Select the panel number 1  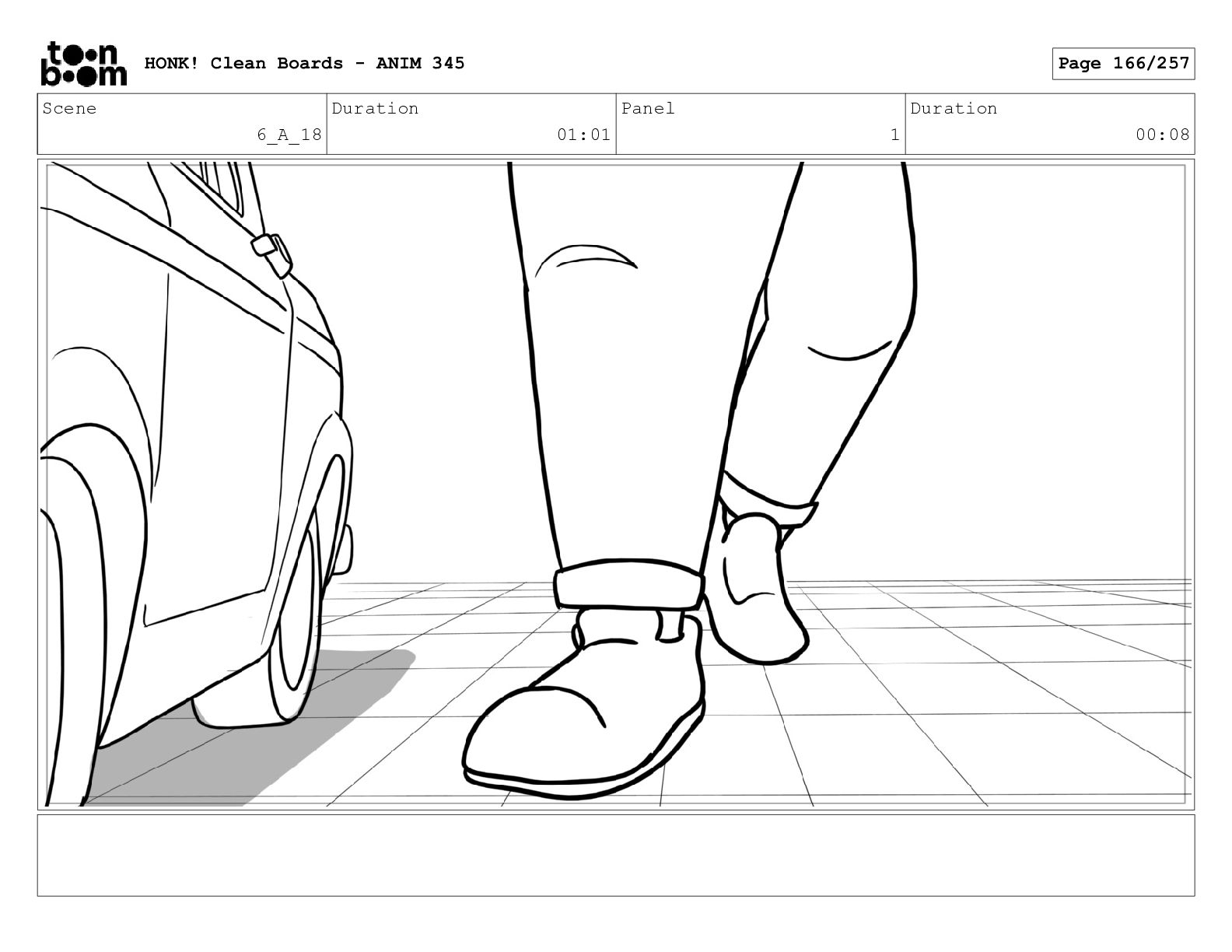click(894, 135)
